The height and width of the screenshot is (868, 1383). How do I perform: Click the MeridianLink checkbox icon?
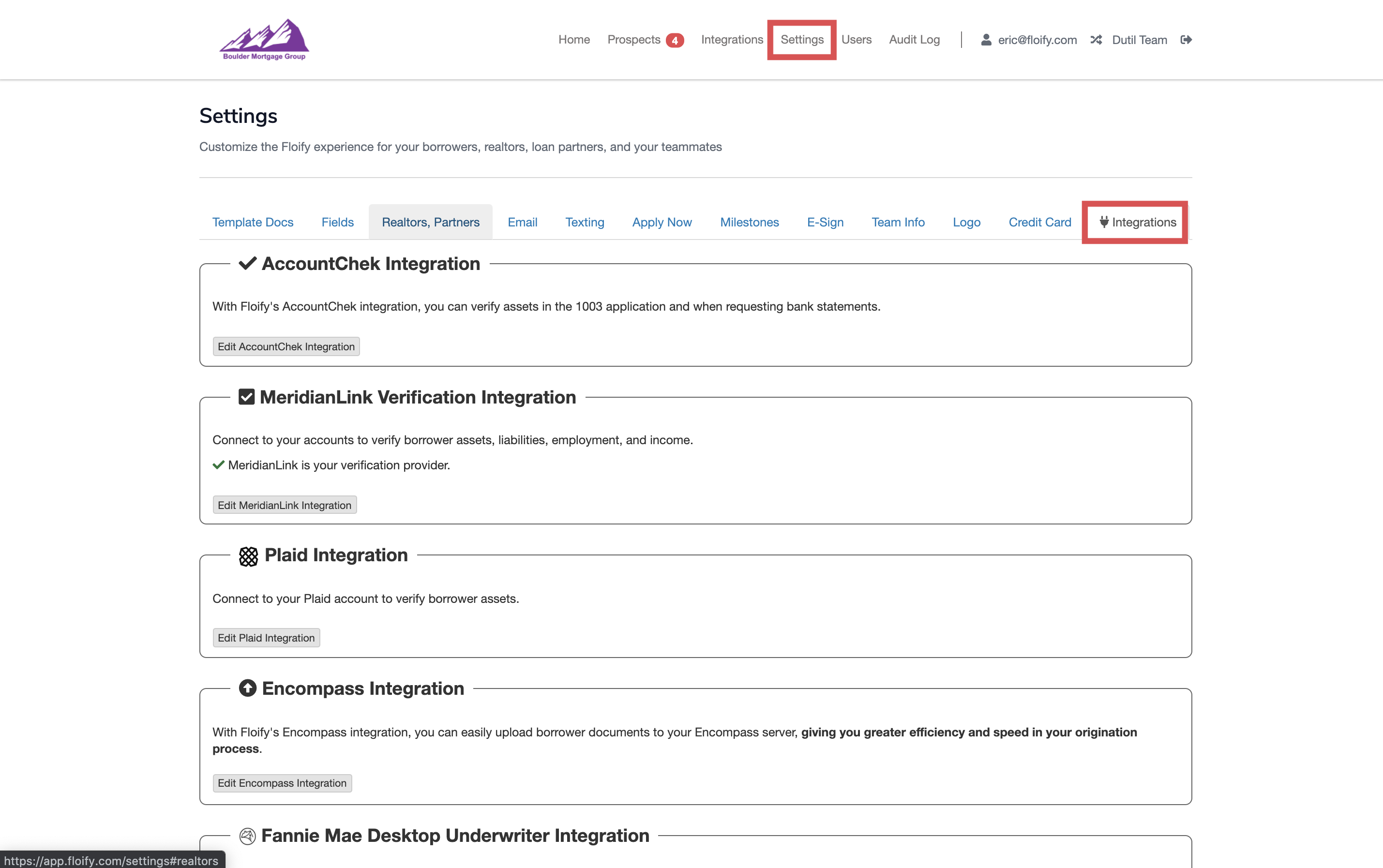(246, 397)
